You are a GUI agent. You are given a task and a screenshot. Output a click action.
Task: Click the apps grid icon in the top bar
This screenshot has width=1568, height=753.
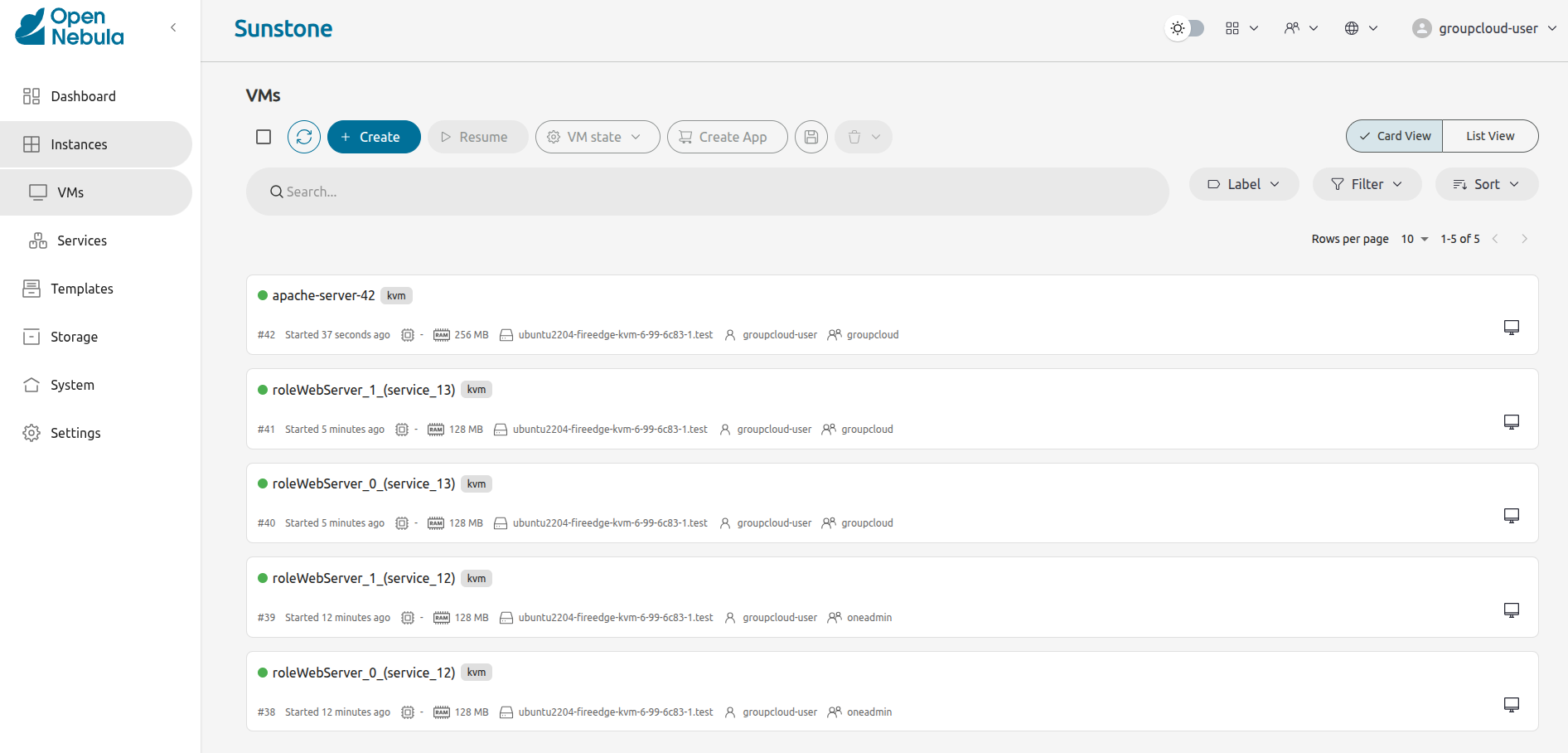tap(1232, 27)
